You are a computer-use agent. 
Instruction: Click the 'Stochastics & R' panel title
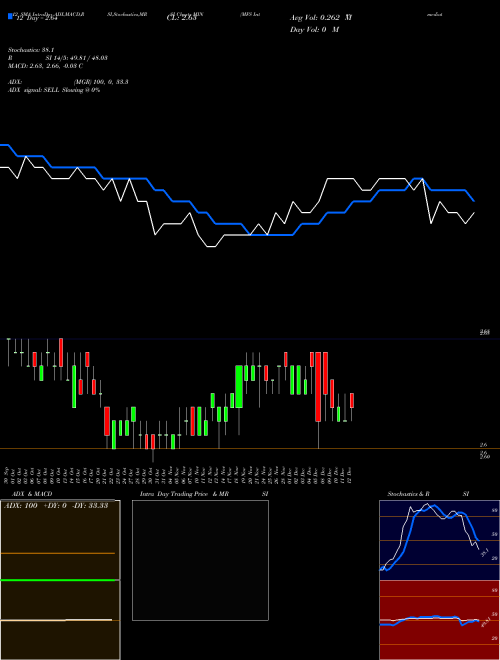click(x=408, y=494)
